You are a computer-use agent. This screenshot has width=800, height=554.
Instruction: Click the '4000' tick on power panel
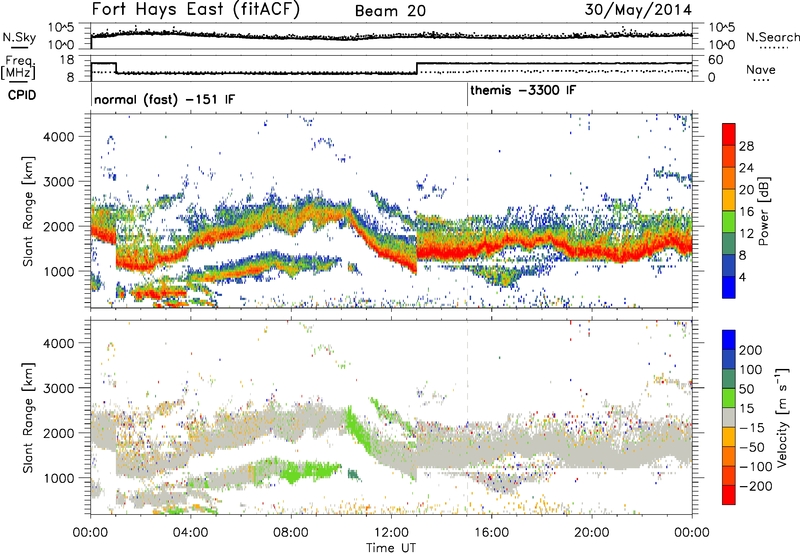58,137
